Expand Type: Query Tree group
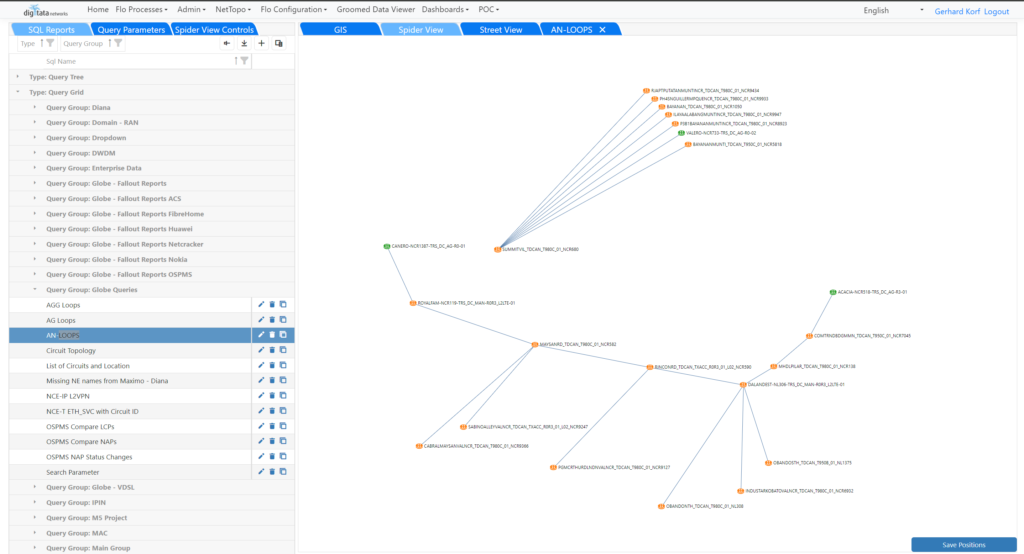Screen dimensions: 1024x554 coord(18,76)
